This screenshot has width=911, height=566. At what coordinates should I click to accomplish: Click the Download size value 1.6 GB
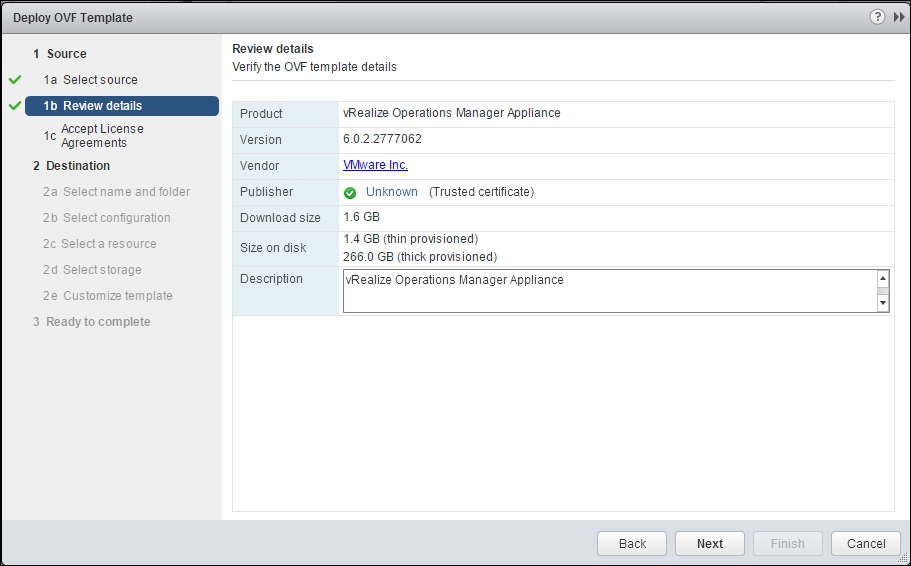361,217
